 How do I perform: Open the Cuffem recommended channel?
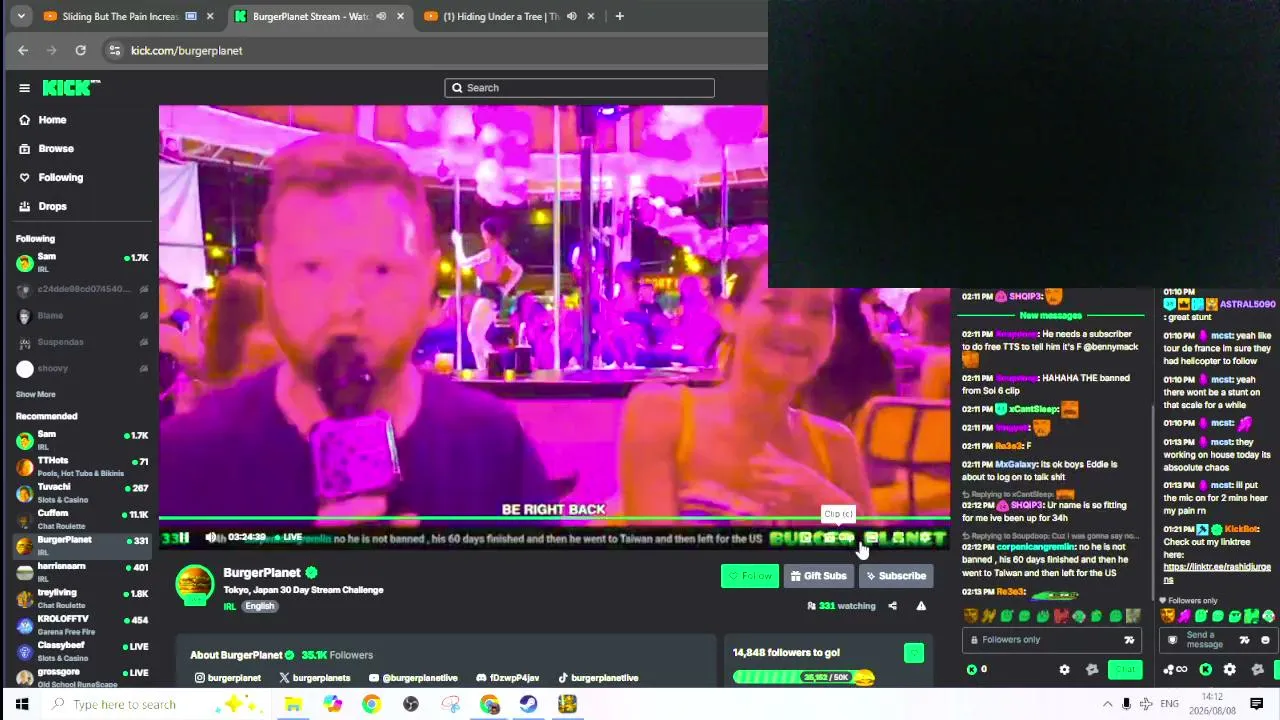82,519
